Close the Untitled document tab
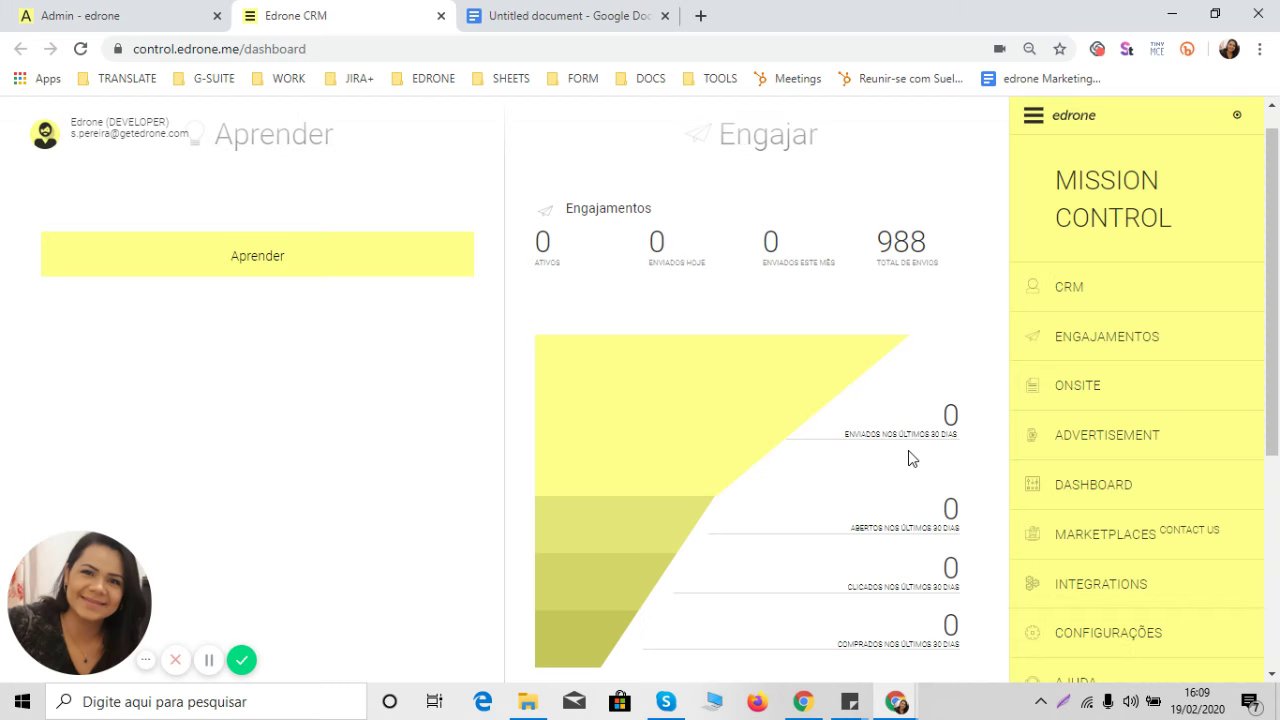This screenshot has height=720, width=1280. [x=666, y=16]
